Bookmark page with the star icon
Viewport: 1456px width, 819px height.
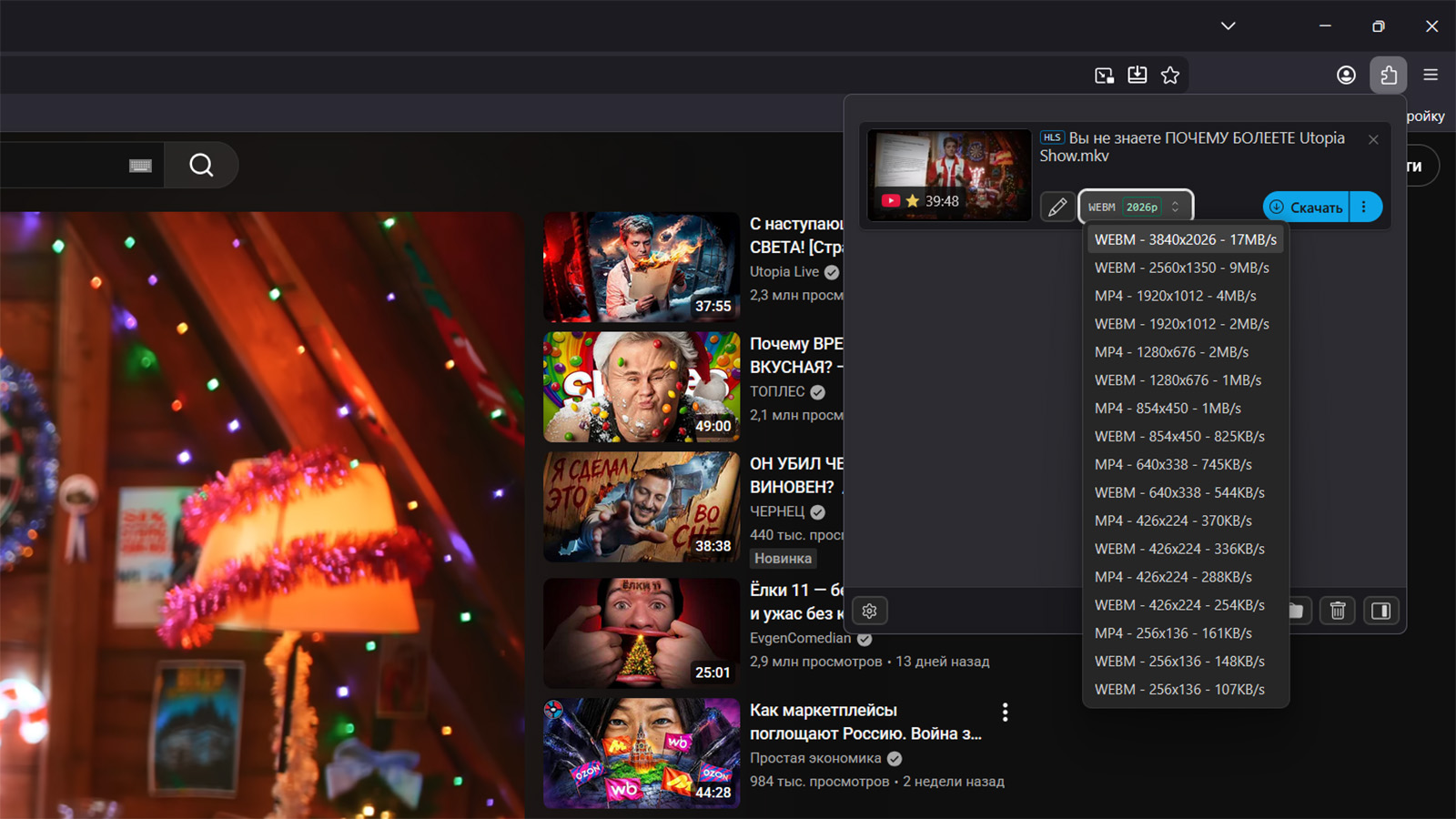tap(1170, 76)
